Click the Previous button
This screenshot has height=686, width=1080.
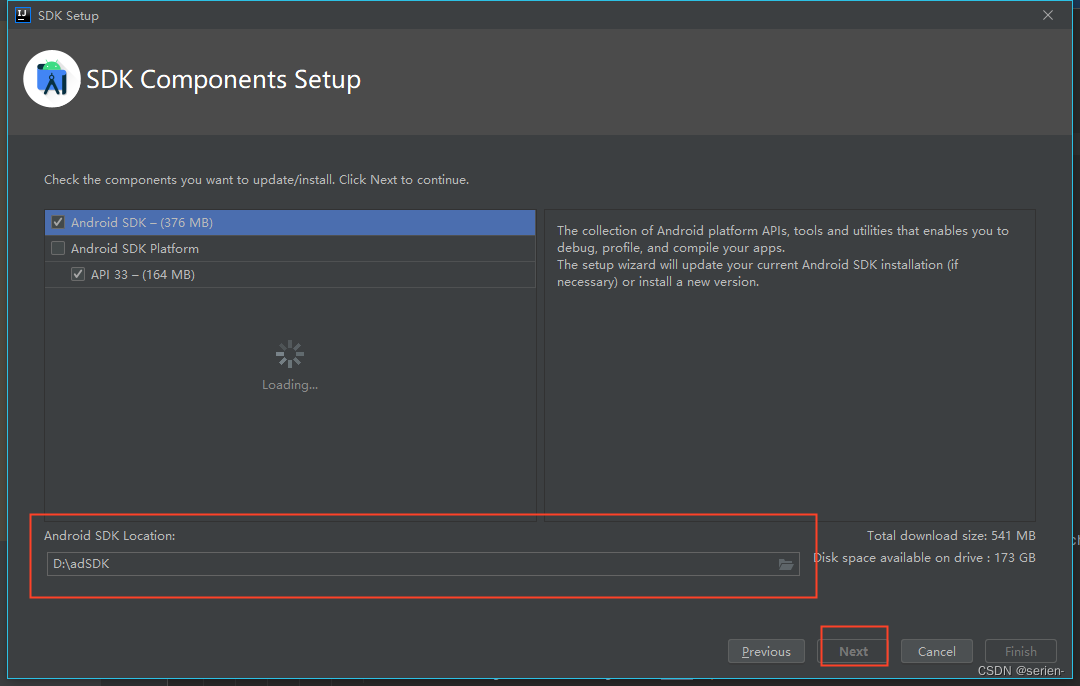[766, 652]
